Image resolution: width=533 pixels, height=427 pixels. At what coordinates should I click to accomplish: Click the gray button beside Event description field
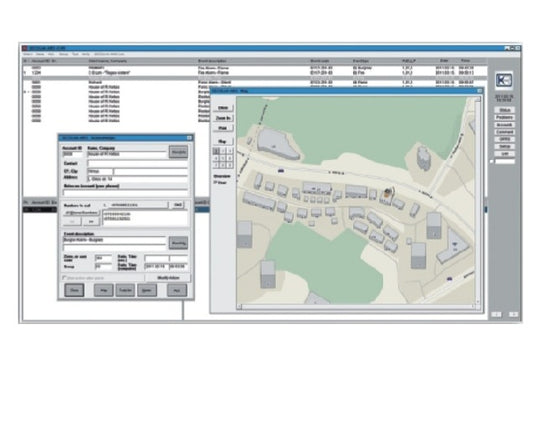coord(178,243)
